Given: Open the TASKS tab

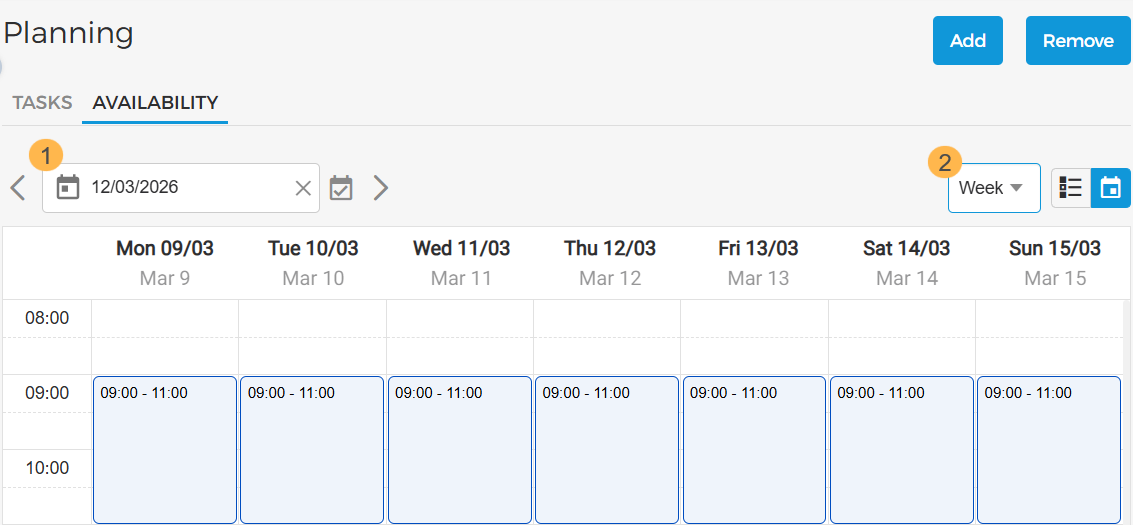Looking at the screenshot, I should point(42,103).
